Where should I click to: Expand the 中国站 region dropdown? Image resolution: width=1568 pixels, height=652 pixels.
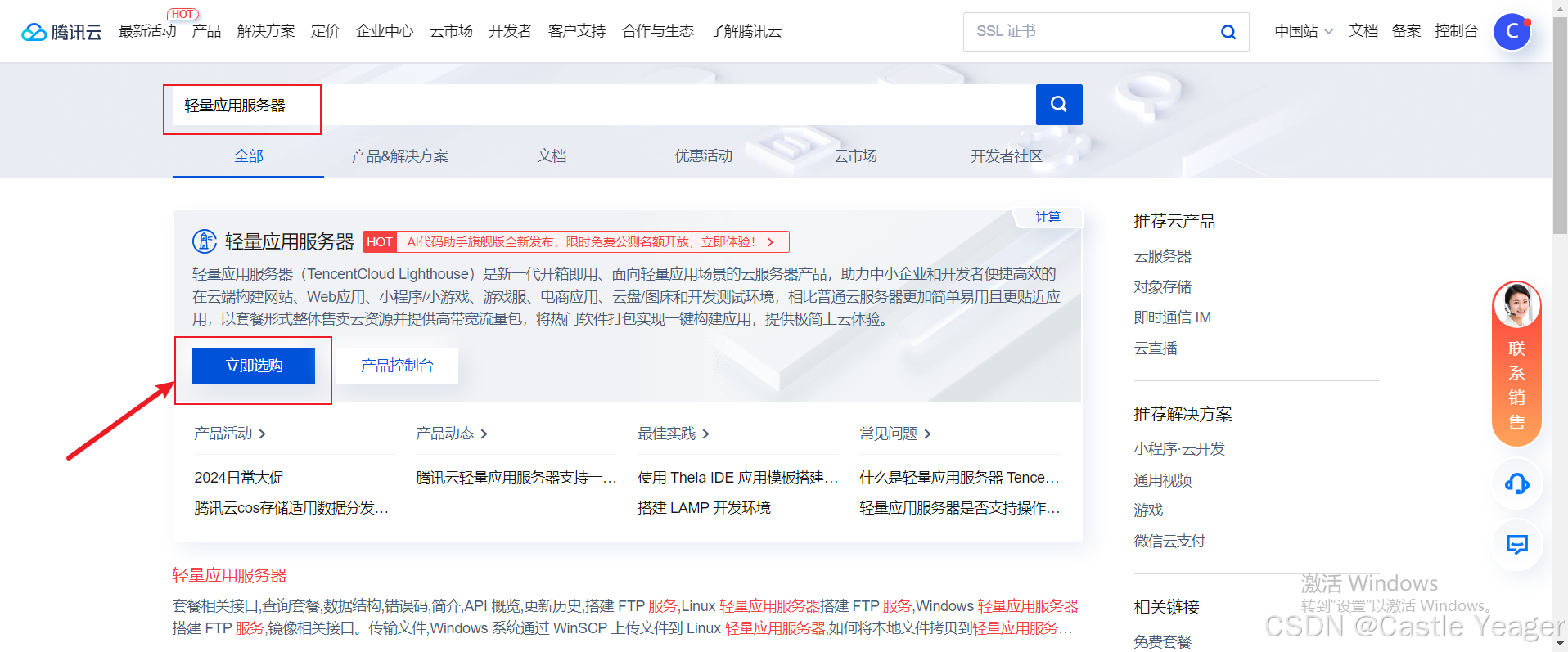tap(1304, 31)
